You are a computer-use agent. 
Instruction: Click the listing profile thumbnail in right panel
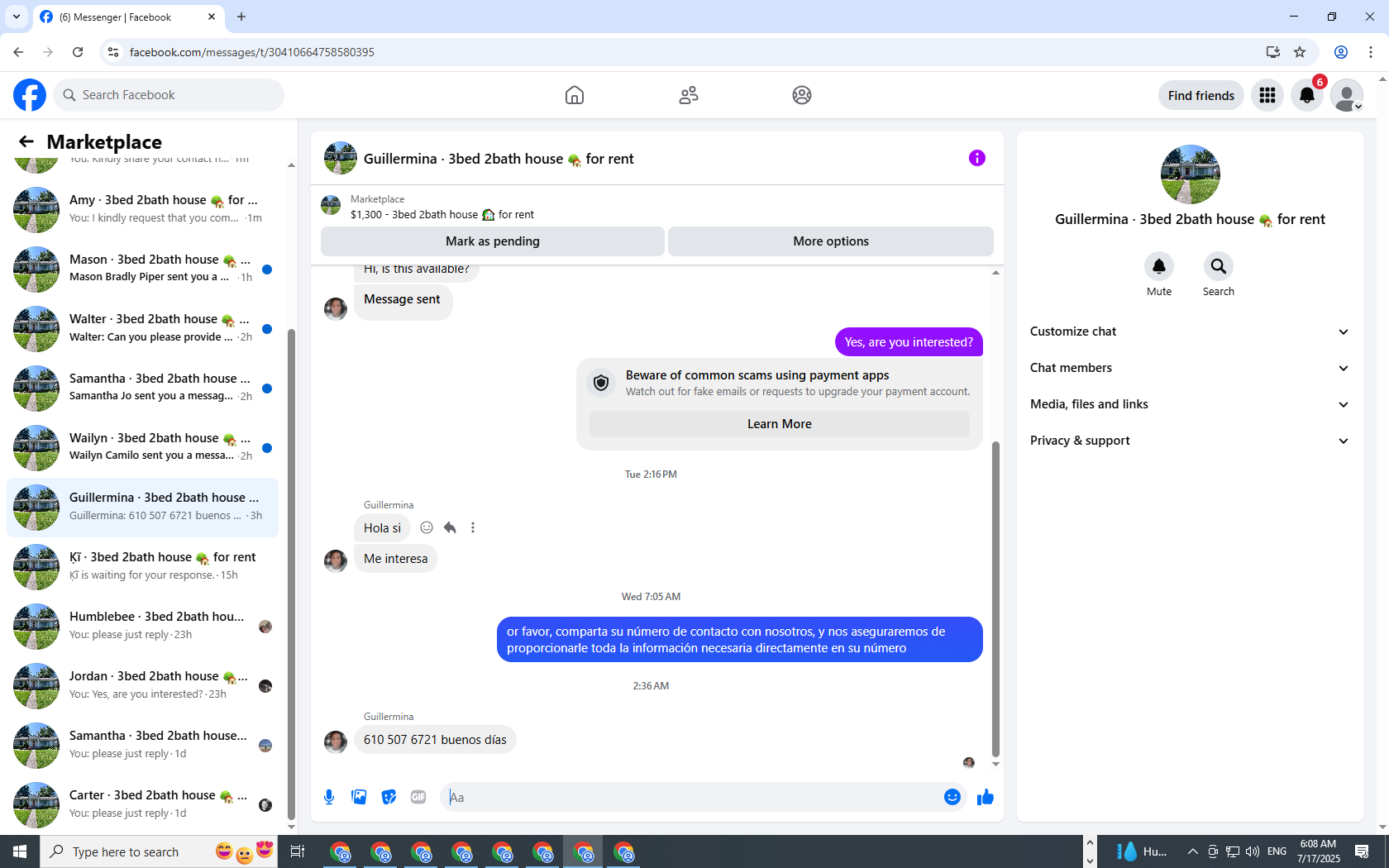[x=1191, y=174]
